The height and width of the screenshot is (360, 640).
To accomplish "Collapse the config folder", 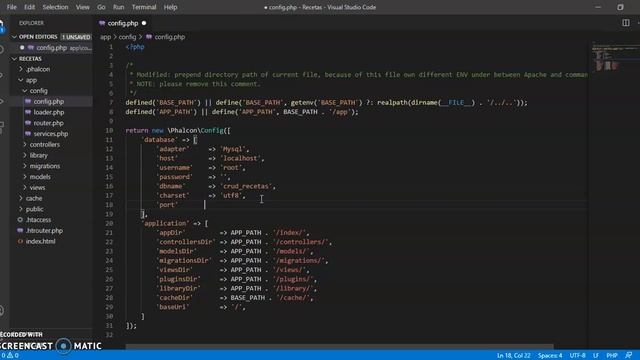I will pyautogui.click(x=25, y=91).
